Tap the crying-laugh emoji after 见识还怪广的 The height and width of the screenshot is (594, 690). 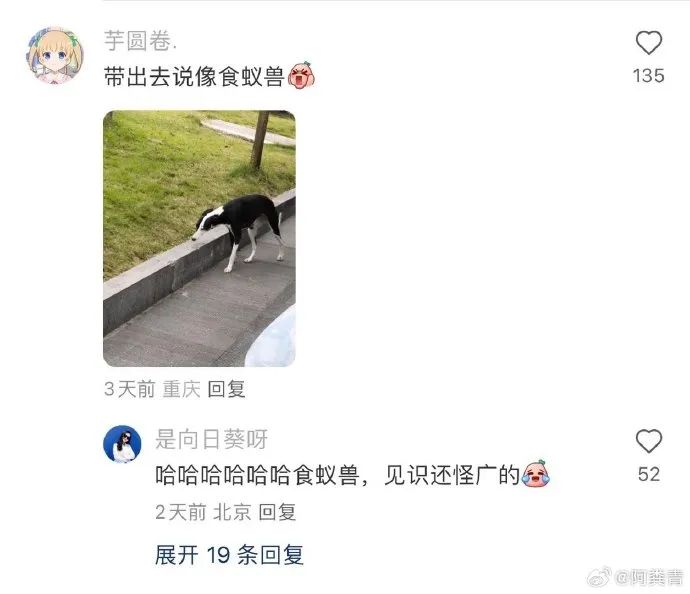tap(535, 473)
